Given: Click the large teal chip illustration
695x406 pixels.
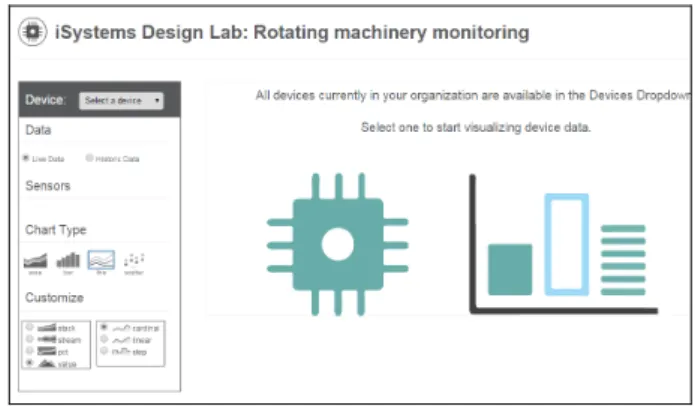Looking at the screenshot, I should click(338, 244).
